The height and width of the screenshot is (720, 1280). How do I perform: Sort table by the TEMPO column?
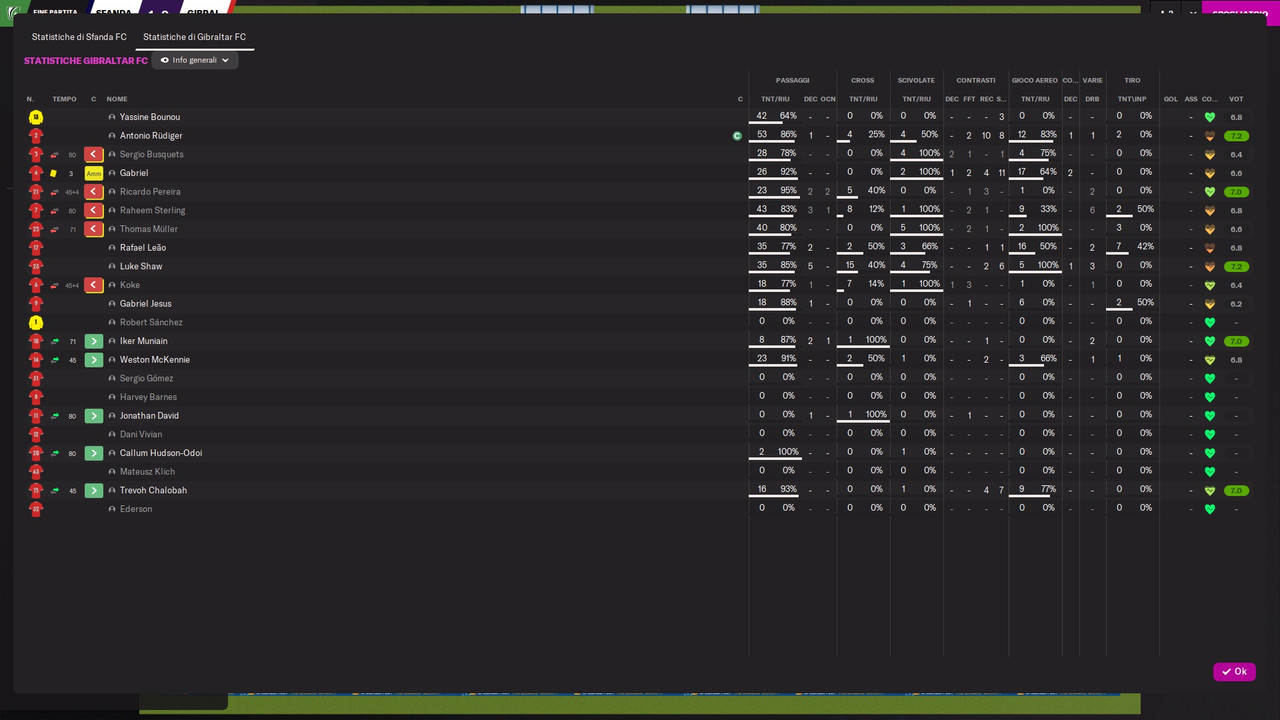click(64, 99)
